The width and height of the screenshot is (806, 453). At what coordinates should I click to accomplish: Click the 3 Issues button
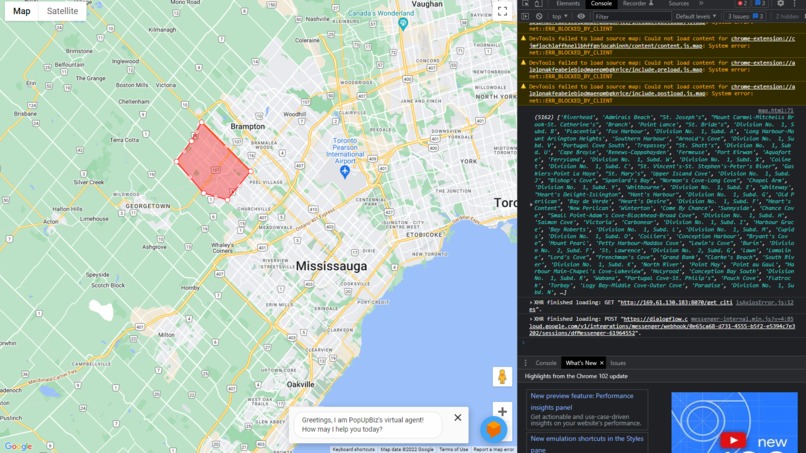(x=745, y=16)
